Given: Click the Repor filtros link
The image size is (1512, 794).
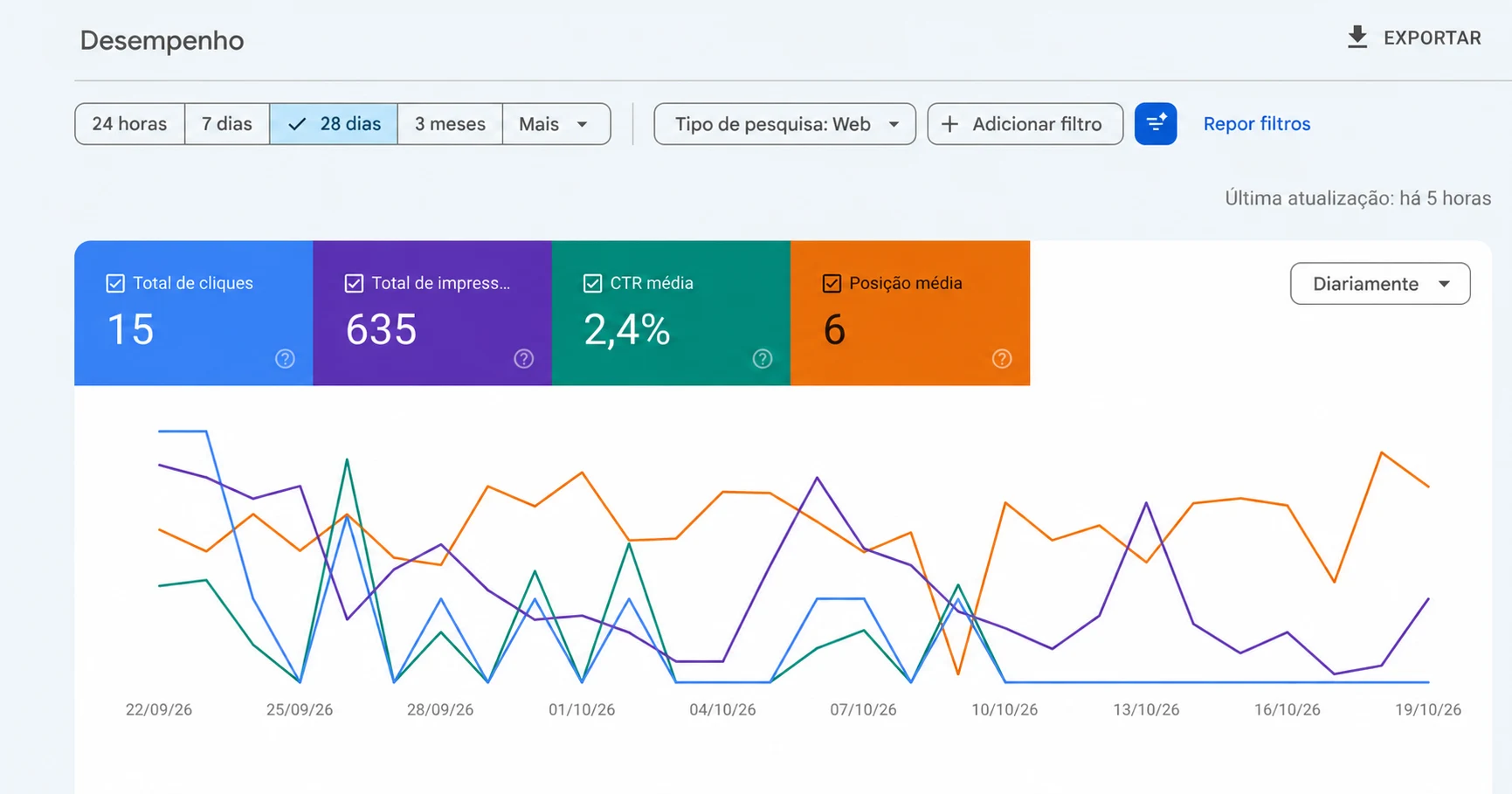Looking at the screenshot, I should pyautogui.click(x=1257, y=124).
